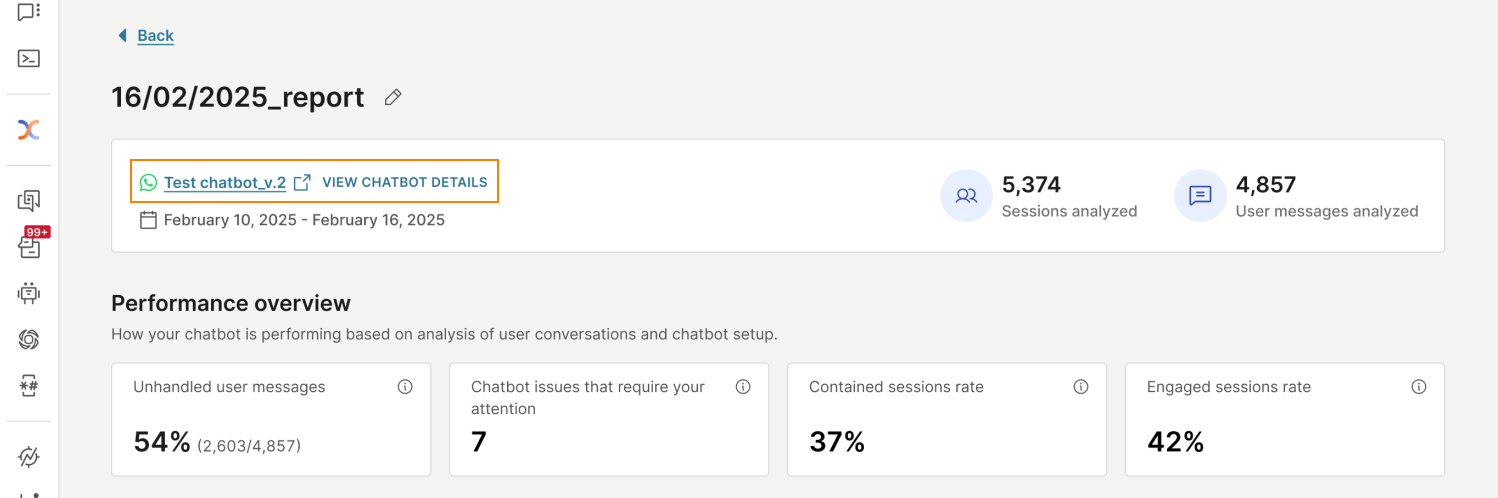This screenshot has width=1498, height=498.
Task: Click the external link icon beside chatbot name
Action: pyautogui.click(x=302, y=182)
